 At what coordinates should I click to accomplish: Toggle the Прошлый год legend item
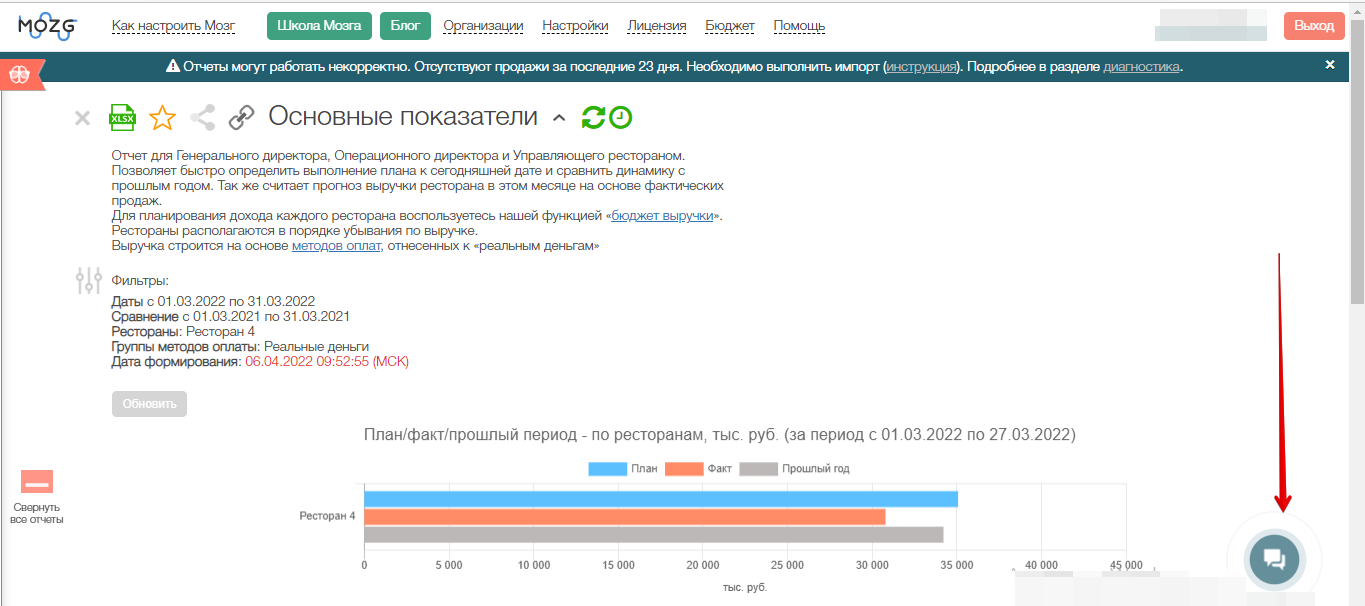[x=794, y=468]
